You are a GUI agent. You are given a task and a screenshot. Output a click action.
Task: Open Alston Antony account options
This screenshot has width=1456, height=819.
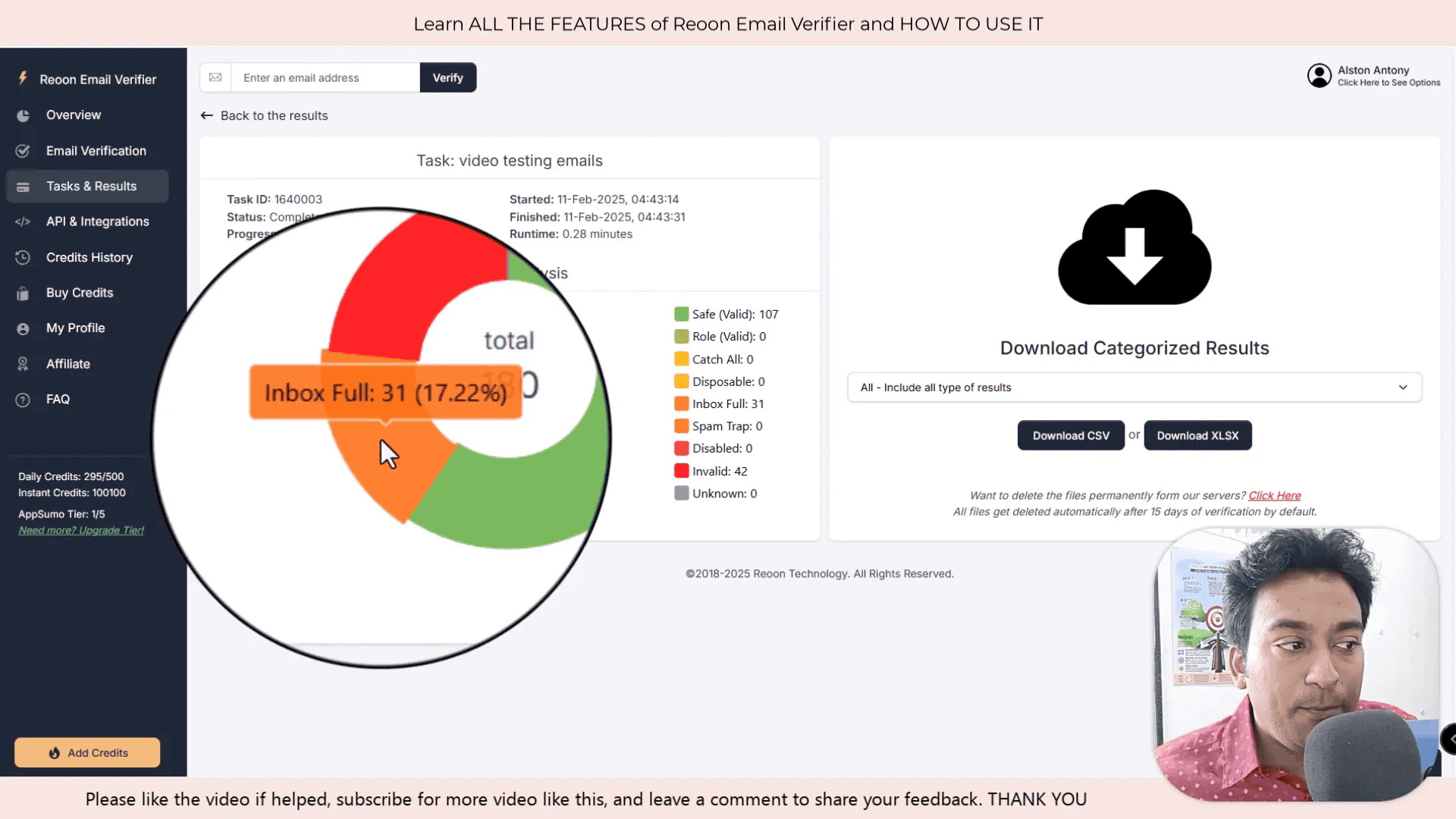[x=1373, y=75]
